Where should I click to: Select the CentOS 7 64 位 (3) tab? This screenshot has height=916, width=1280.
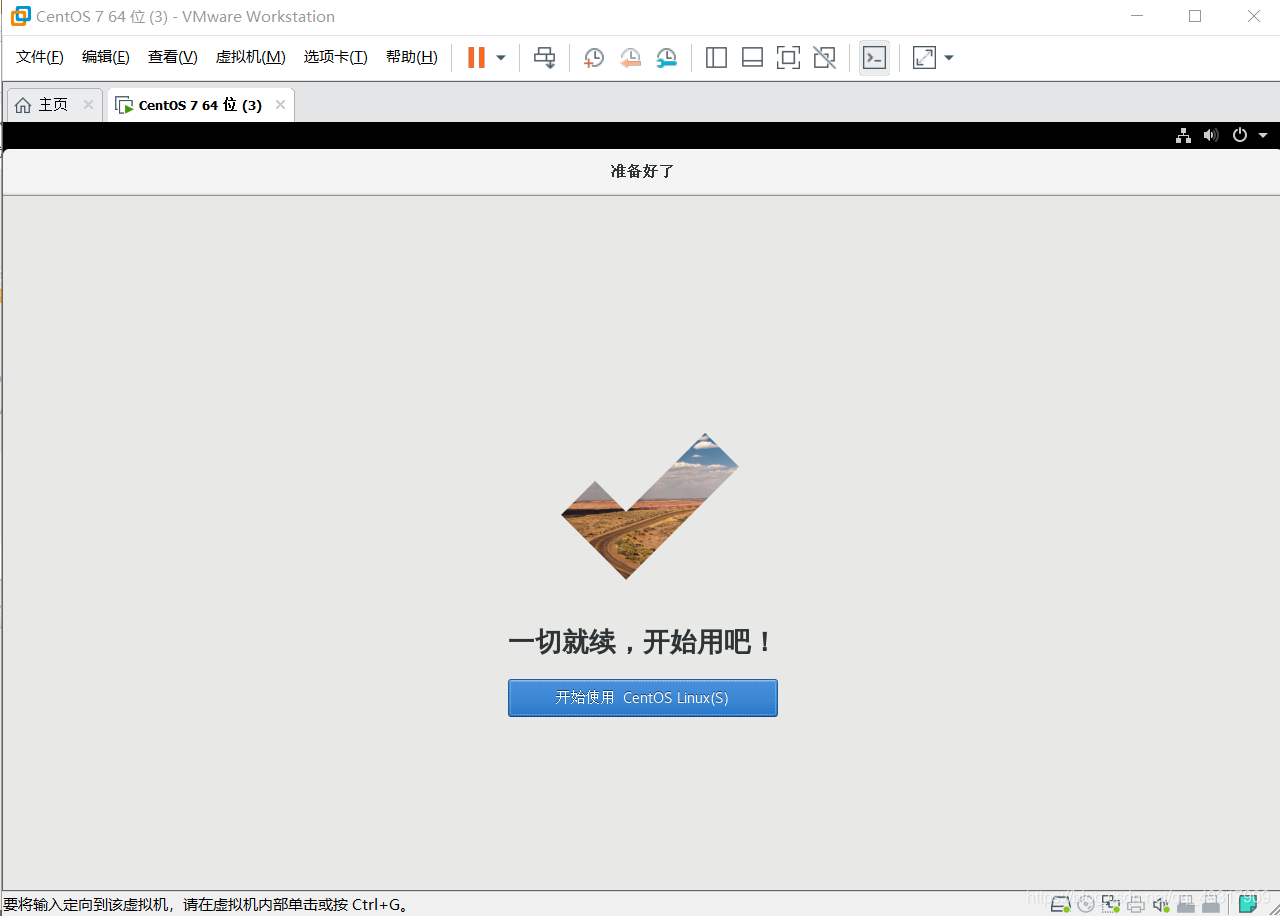coord(200,105)
